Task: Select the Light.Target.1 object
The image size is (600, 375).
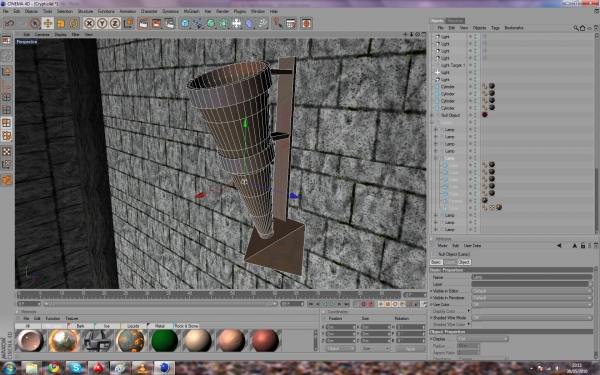Action: (x=453, y=65)
